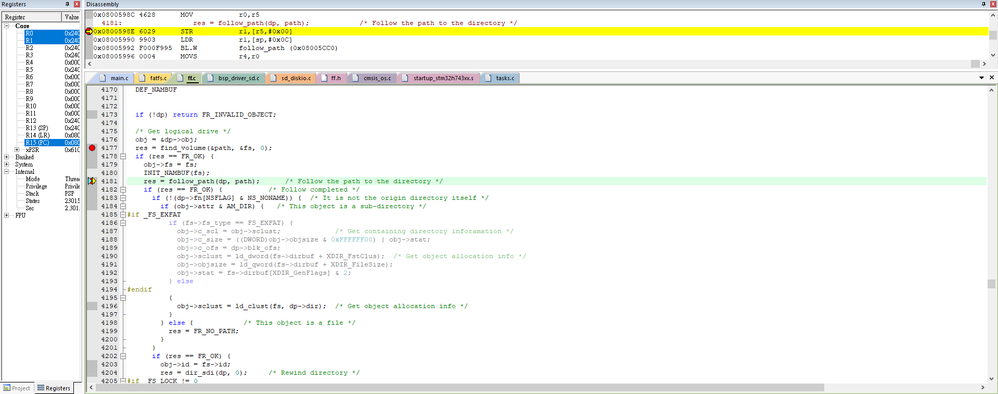Expand the Banked register group

point(7,157)
